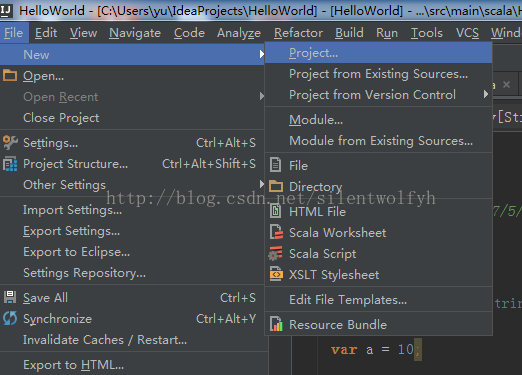This screenshot has width=522, height=375.
Task: Open the Build menu
Action: 349,33
